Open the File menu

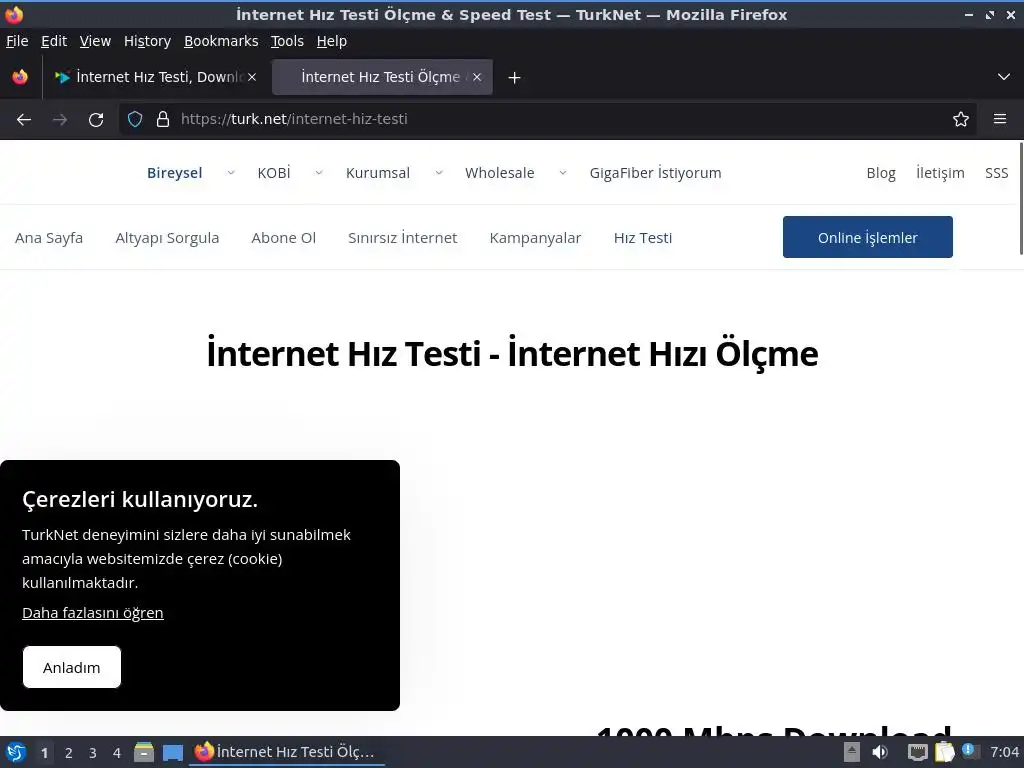(x=17, y=41)
